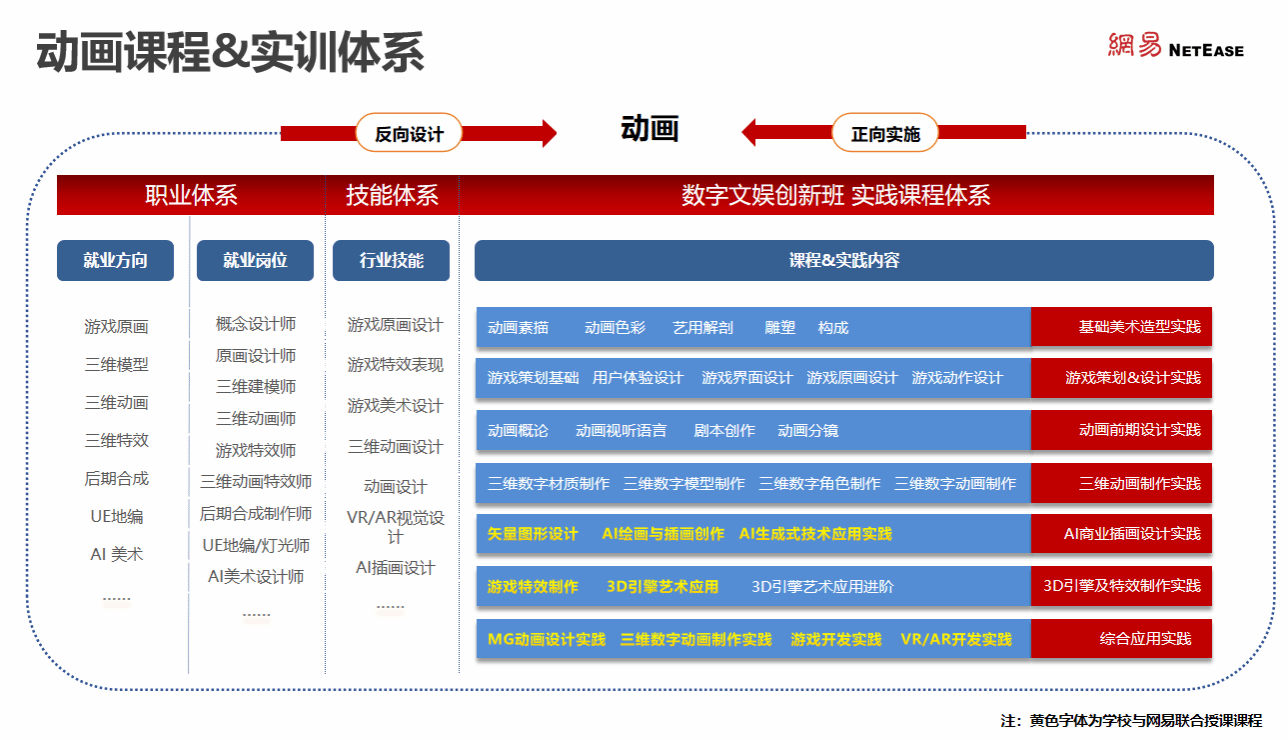Screen dimensions: 1288x740
Task: Select 三维模型 under 就业方向
Action: pos(116,365)
